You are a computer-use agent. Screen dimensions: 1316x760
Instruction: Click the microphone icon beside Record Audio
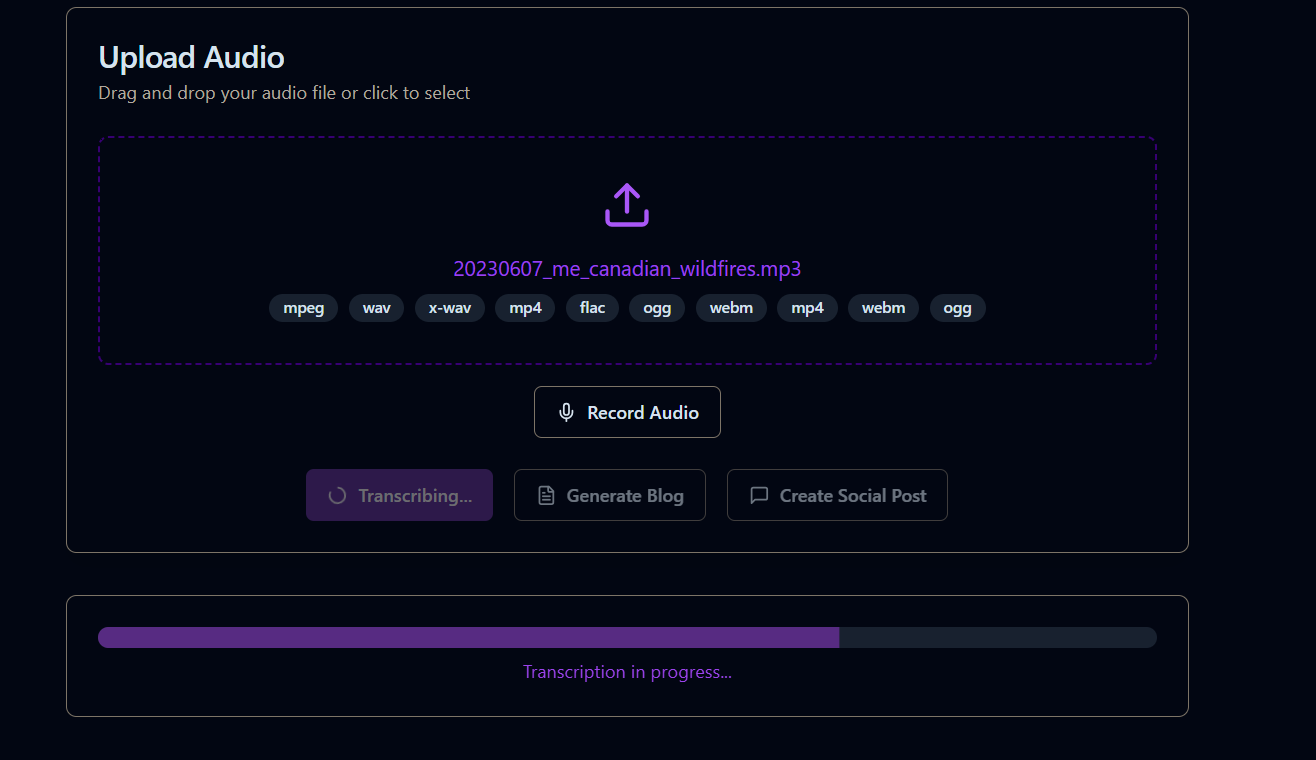566,412
